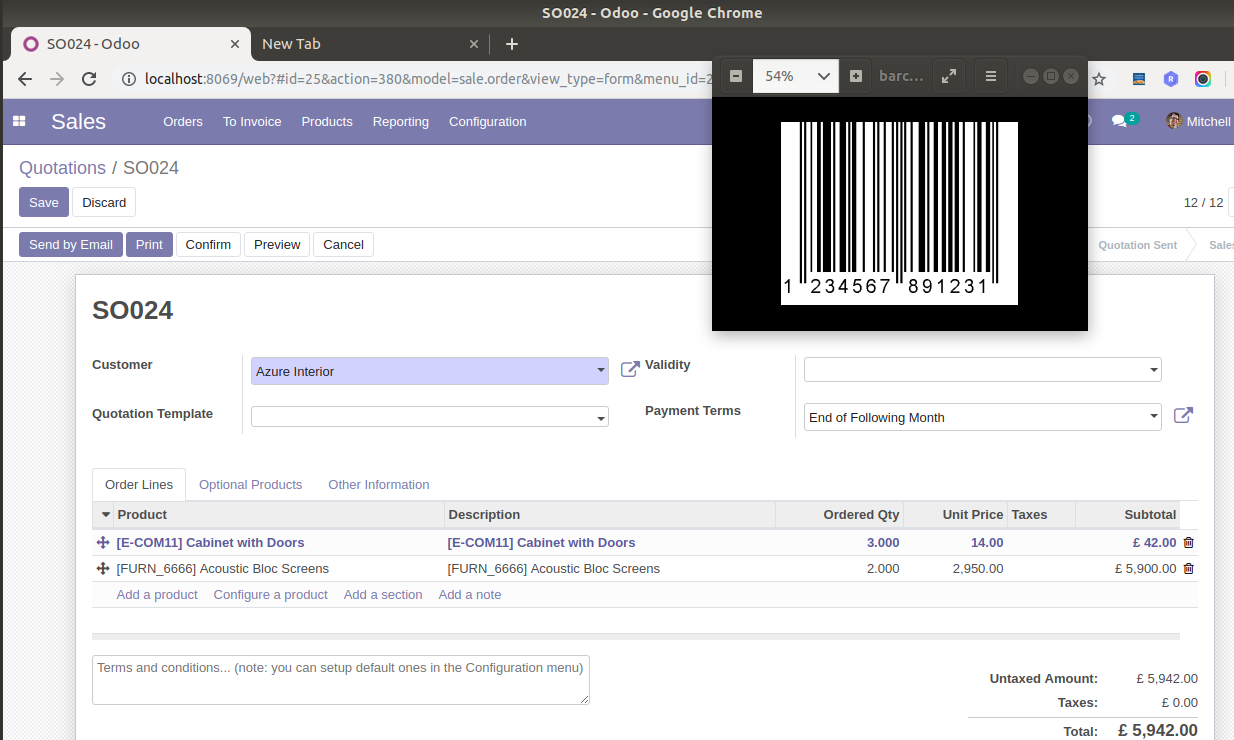The width and height of the screenshot is (1234, 740).
Task: Open the Orders menu
Action: click(x=183, y=121)
